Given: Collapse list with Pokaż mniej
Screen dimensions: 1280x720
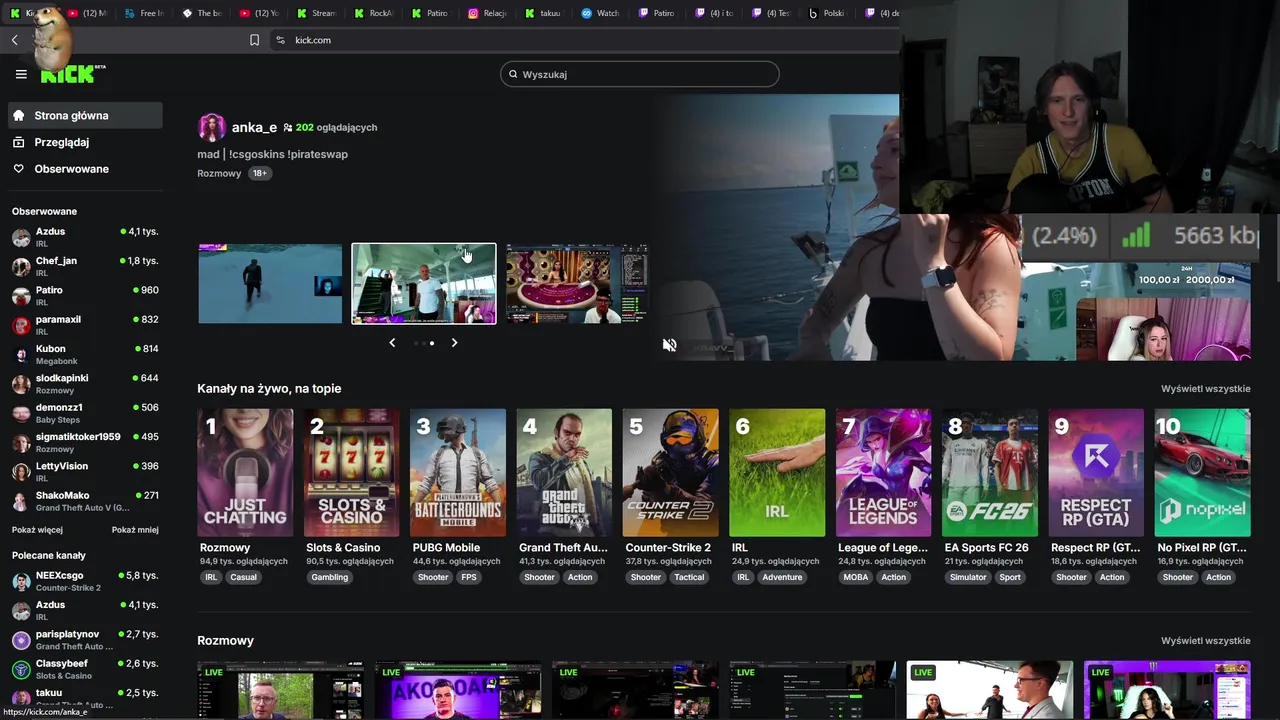Looking at the screenshot, I should 135,530.
